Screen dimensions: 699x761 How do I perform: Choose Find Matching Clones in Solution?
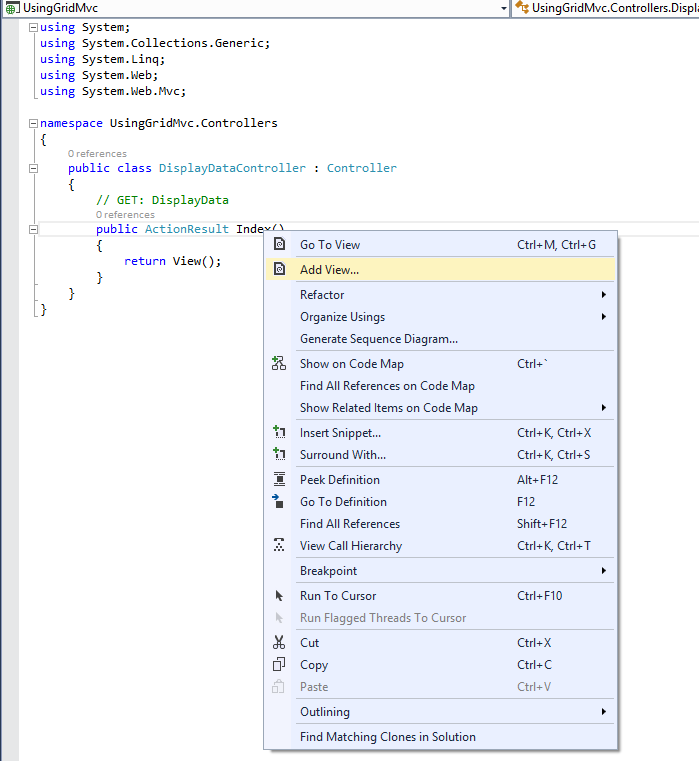pyautogui.click(x=441, y=737)
